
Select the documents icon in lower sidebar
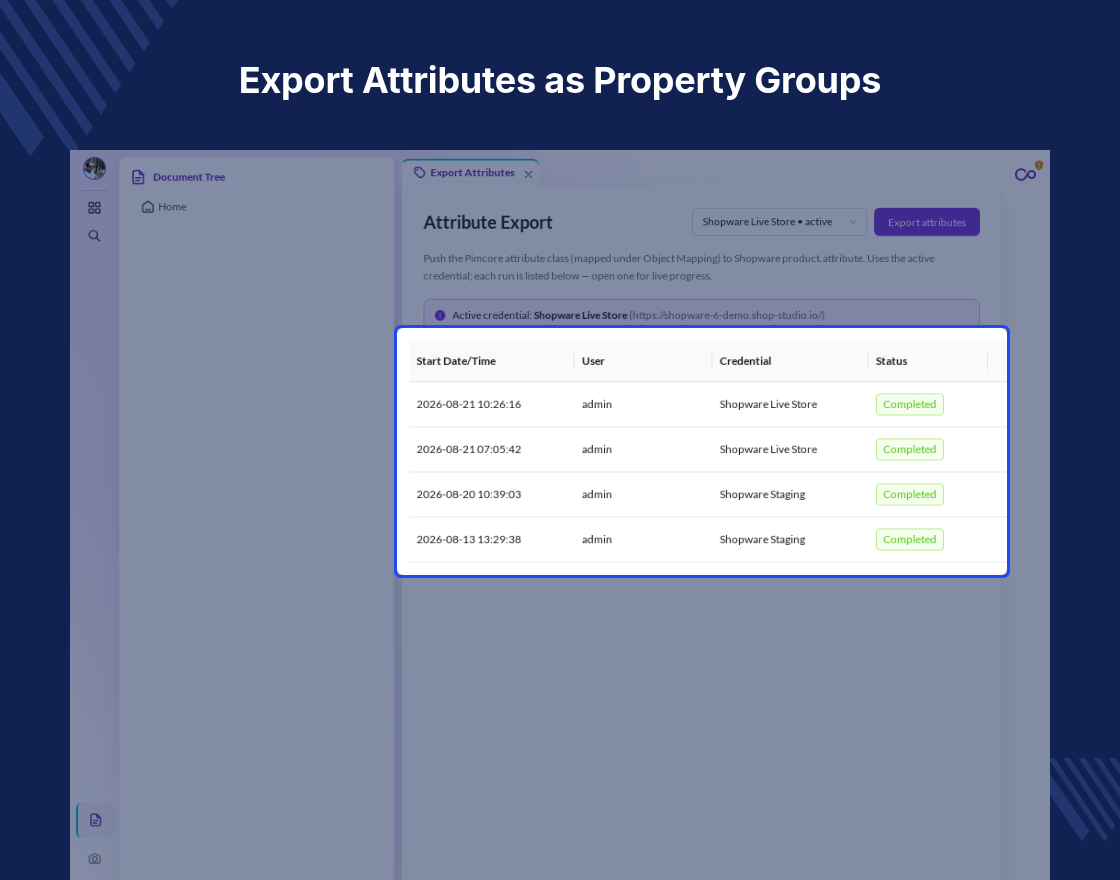(95, 820)
